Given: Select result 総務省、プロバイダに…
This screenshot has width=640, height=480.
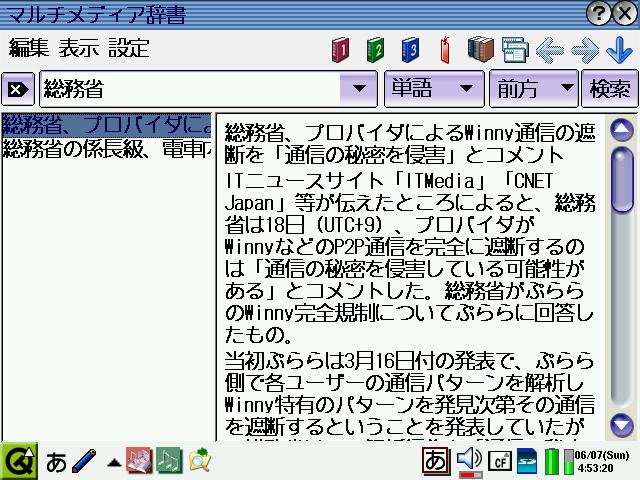Looking at the screenshot, I should click(107, 125).
